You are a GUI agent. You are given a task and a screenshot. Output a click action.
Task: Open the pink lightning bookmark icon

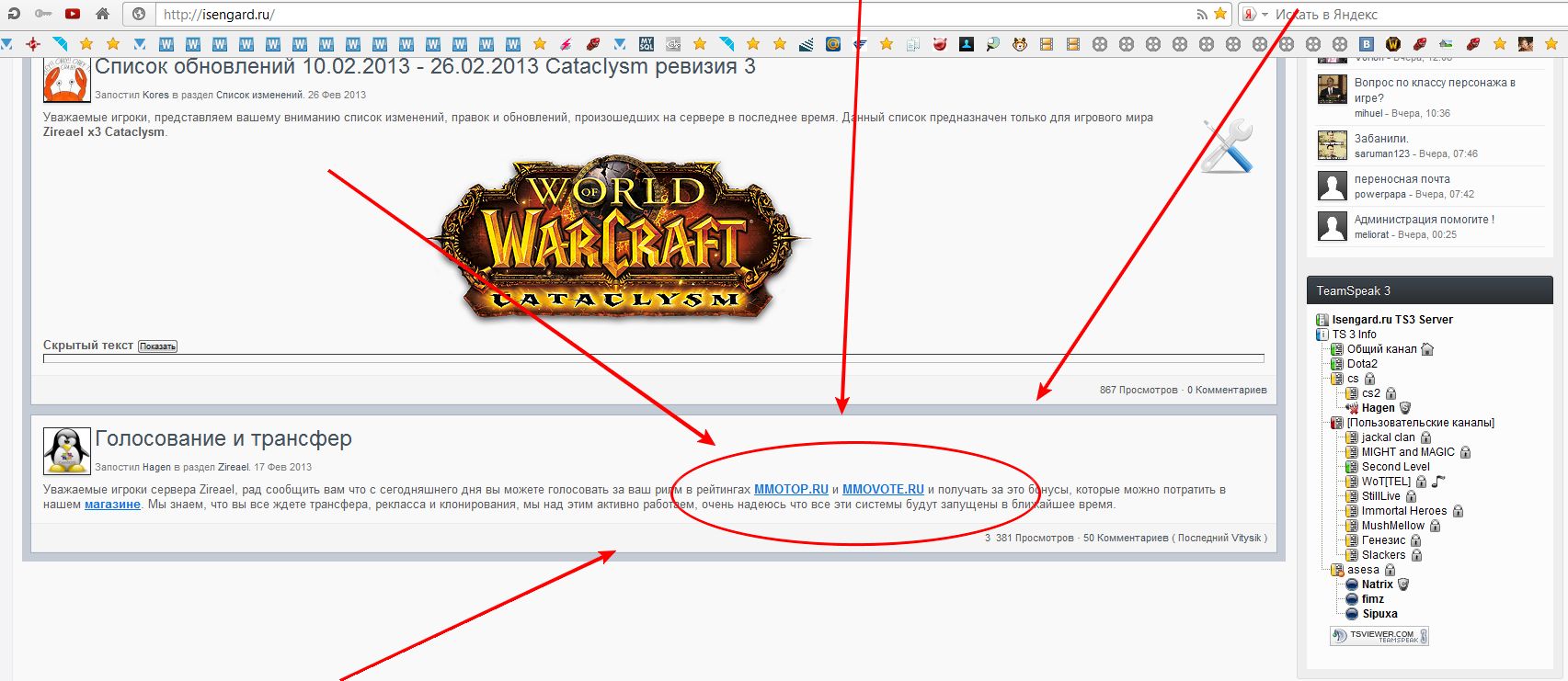click(x=567, y=43)
